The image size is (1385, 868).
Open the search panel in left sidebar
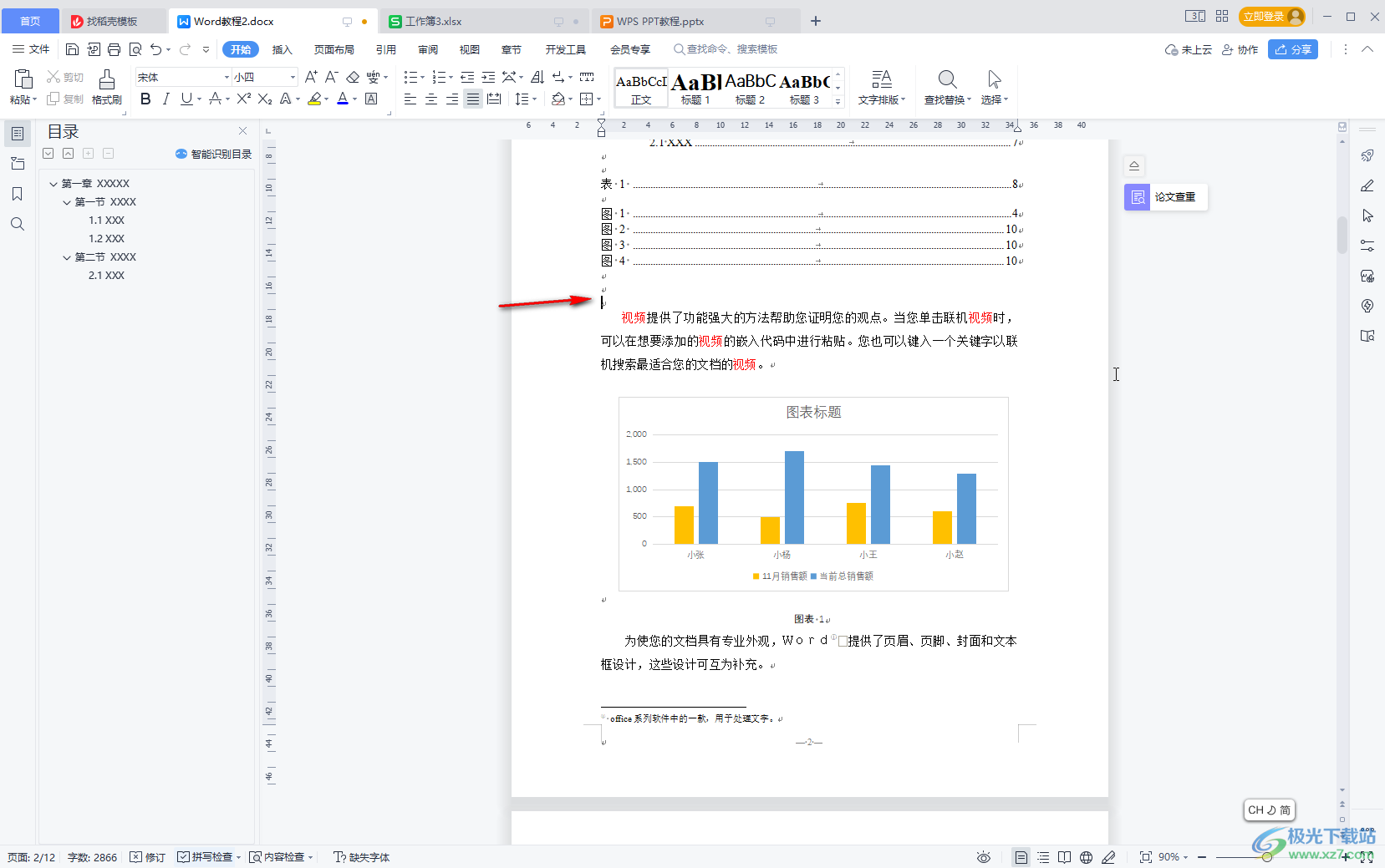(17, 224)
